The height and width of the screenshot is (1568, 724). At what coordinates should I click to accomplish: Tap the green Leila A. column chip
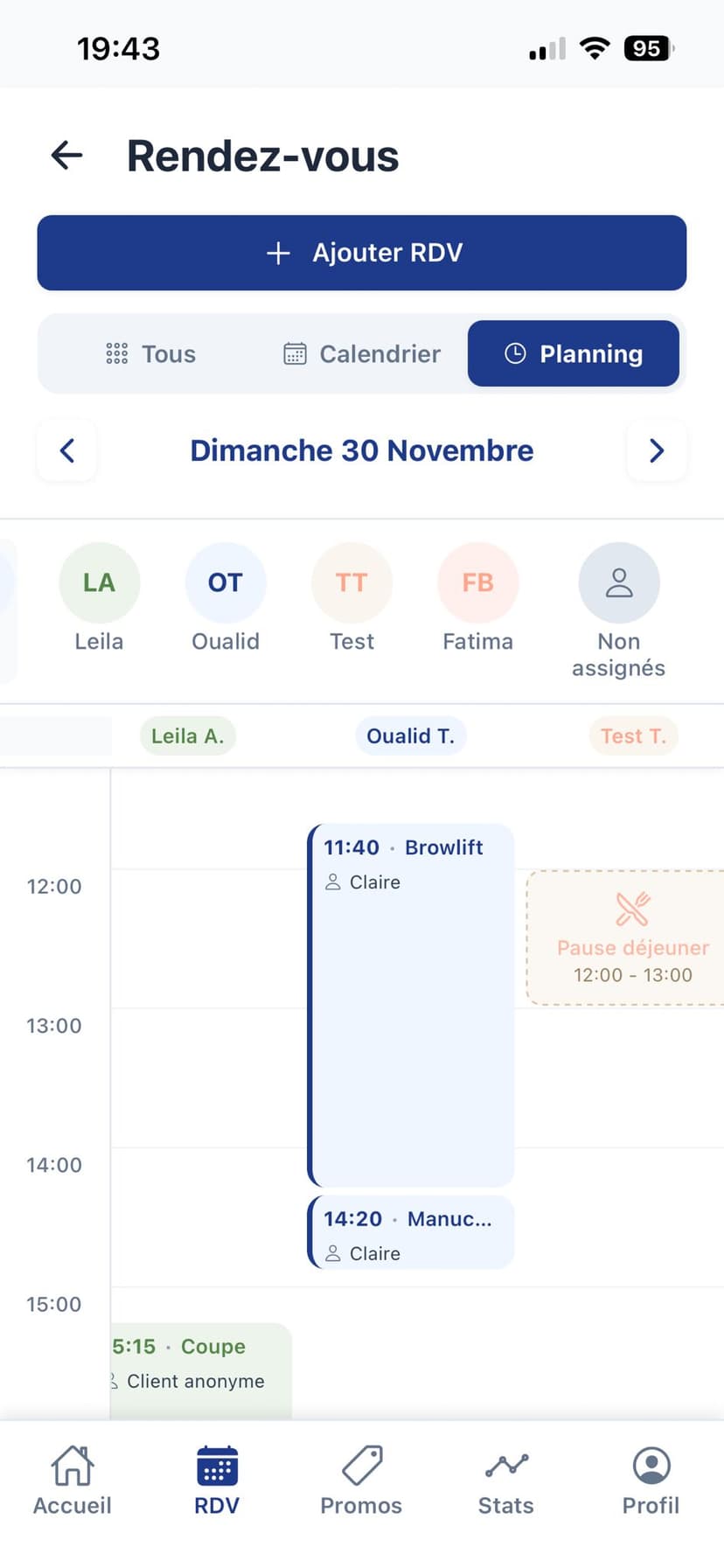187,735
